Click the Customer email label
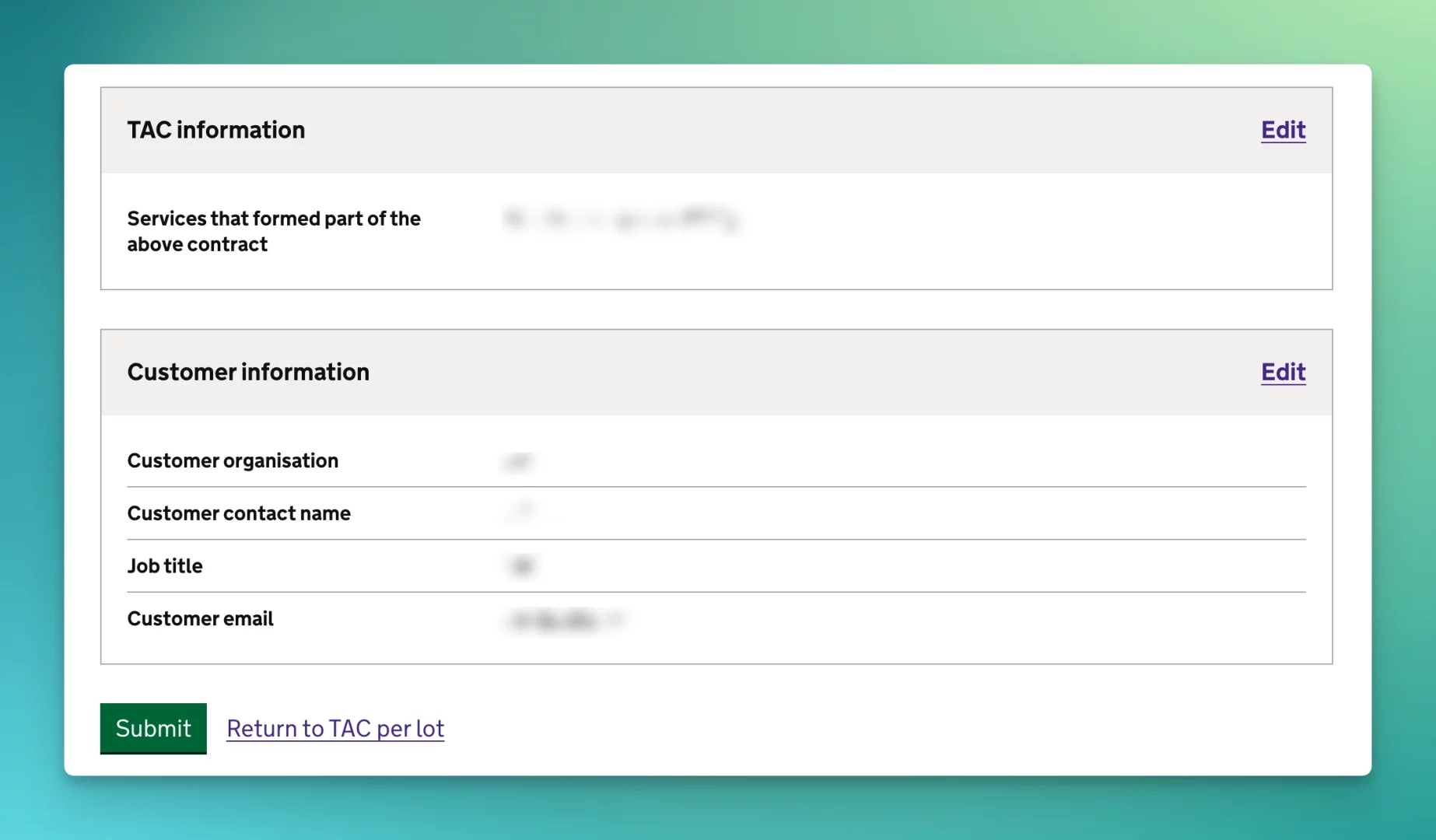This screenshot has width=1436, height=840. [200, 618]
